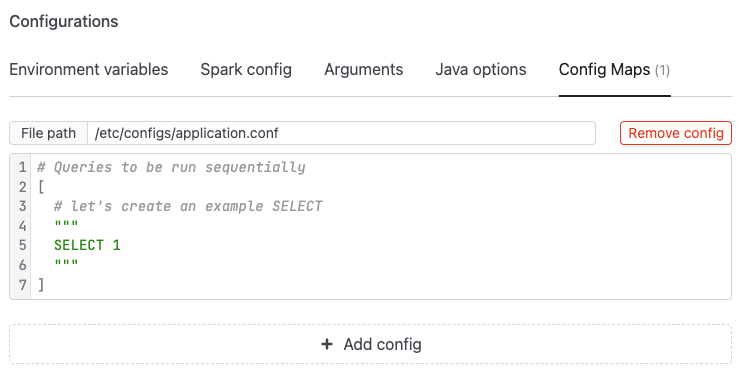Focus the File path input field

[x=341, y=133]
